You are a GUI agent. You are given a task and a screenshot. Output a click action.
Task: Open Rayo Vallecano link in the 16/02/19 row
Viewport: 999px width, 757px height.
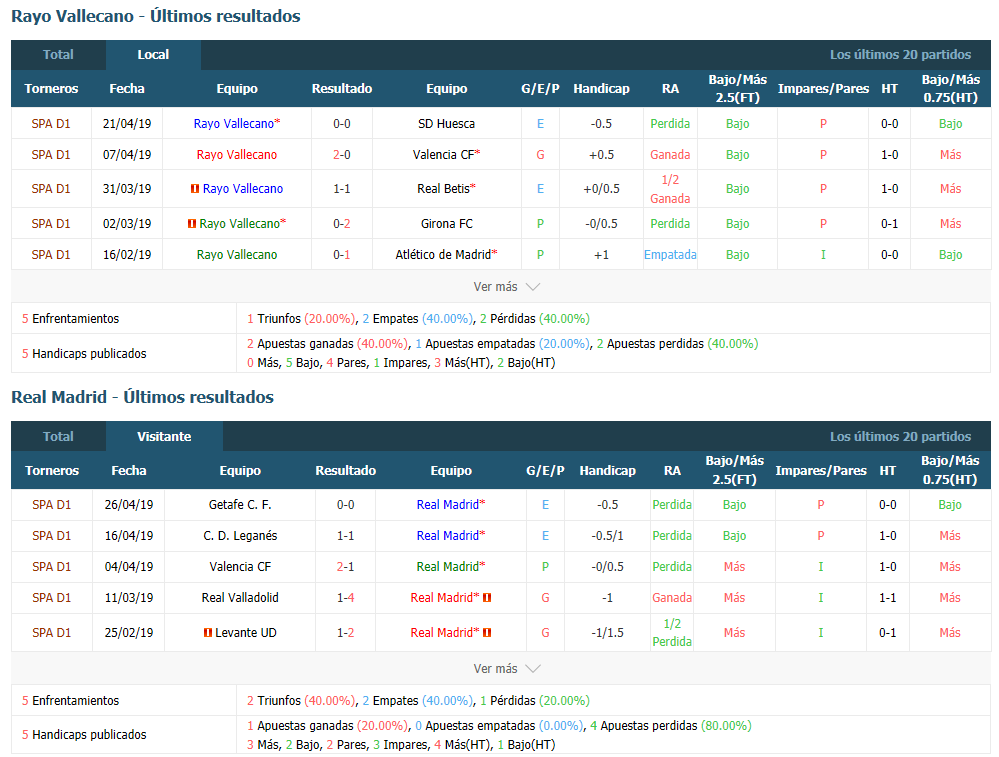pos(237,255)
